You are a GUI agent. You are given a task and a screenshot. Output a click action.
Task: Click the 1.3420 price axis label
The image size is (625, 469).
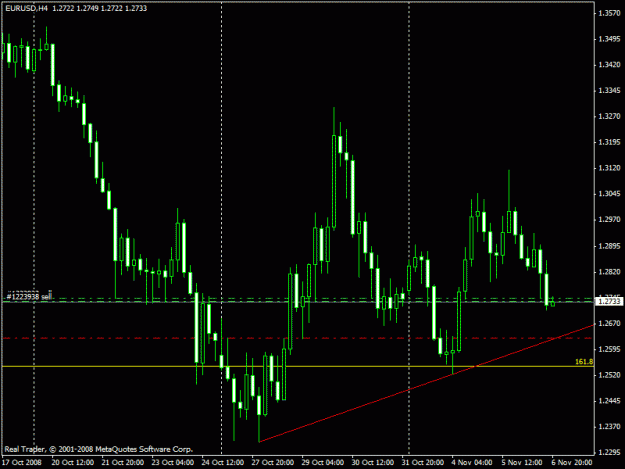tap(609, 65)
